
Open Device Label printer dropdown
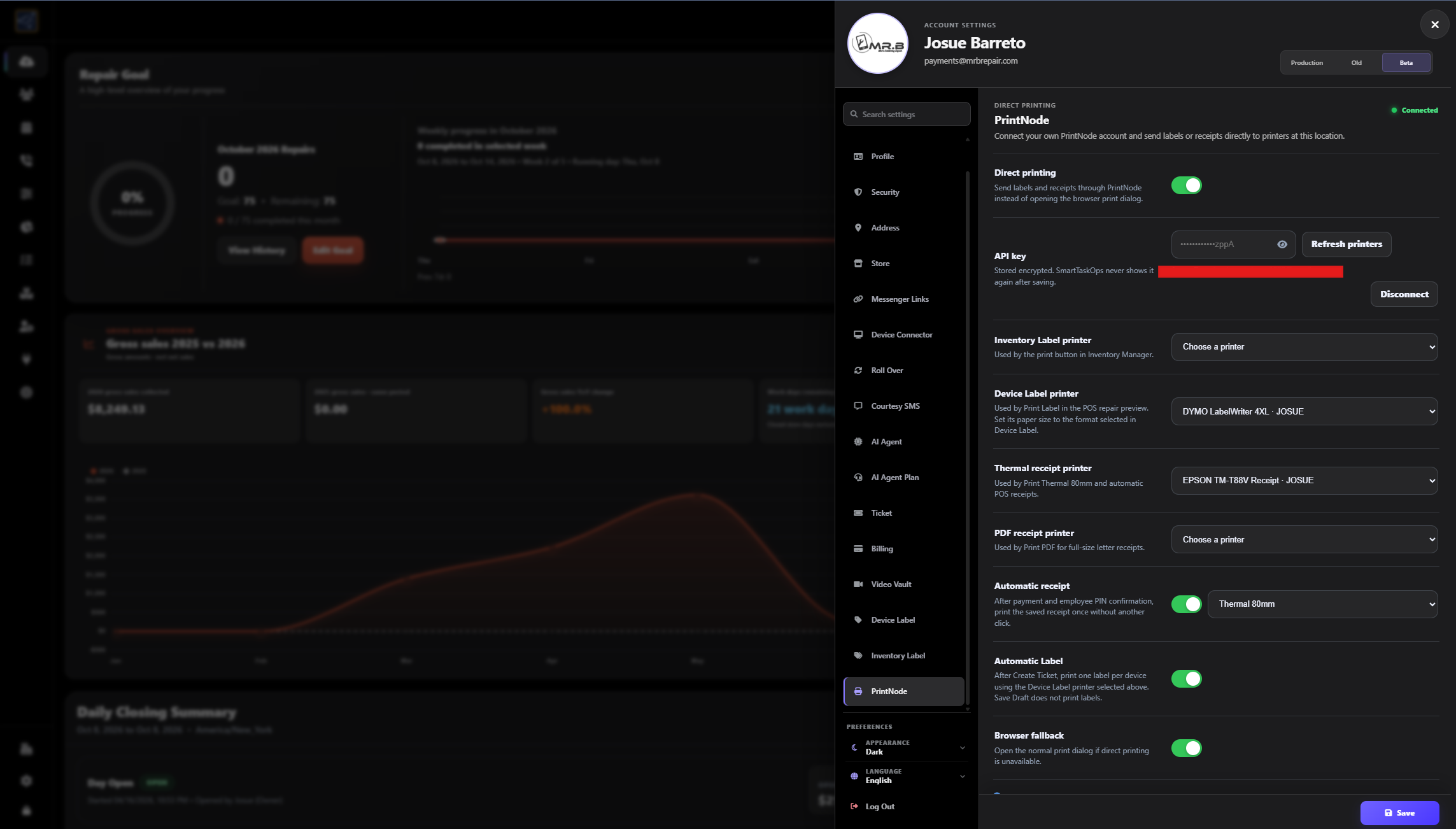pos(1304,411)
